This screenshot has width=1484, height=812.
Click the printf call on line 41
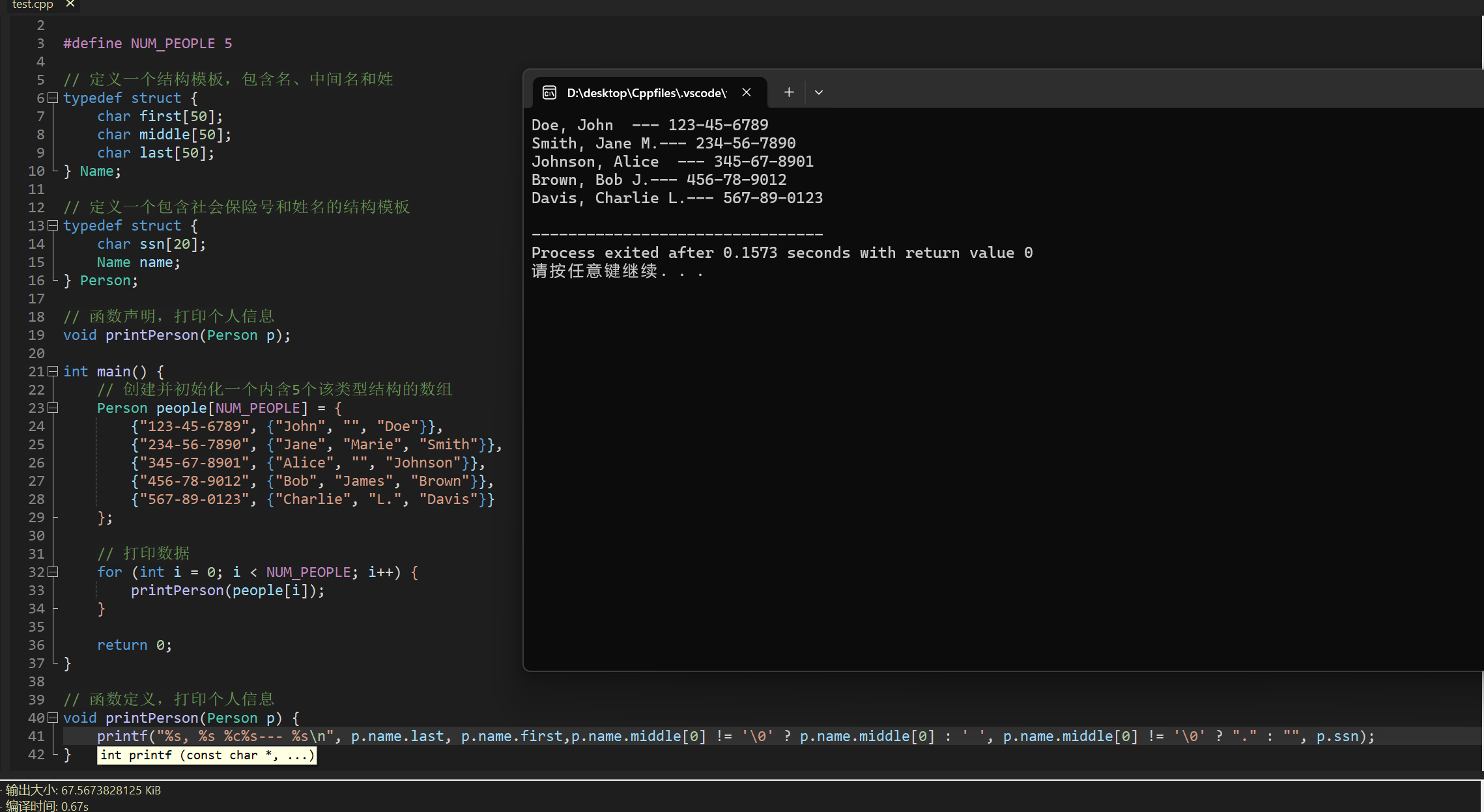(x=735, y=736)
